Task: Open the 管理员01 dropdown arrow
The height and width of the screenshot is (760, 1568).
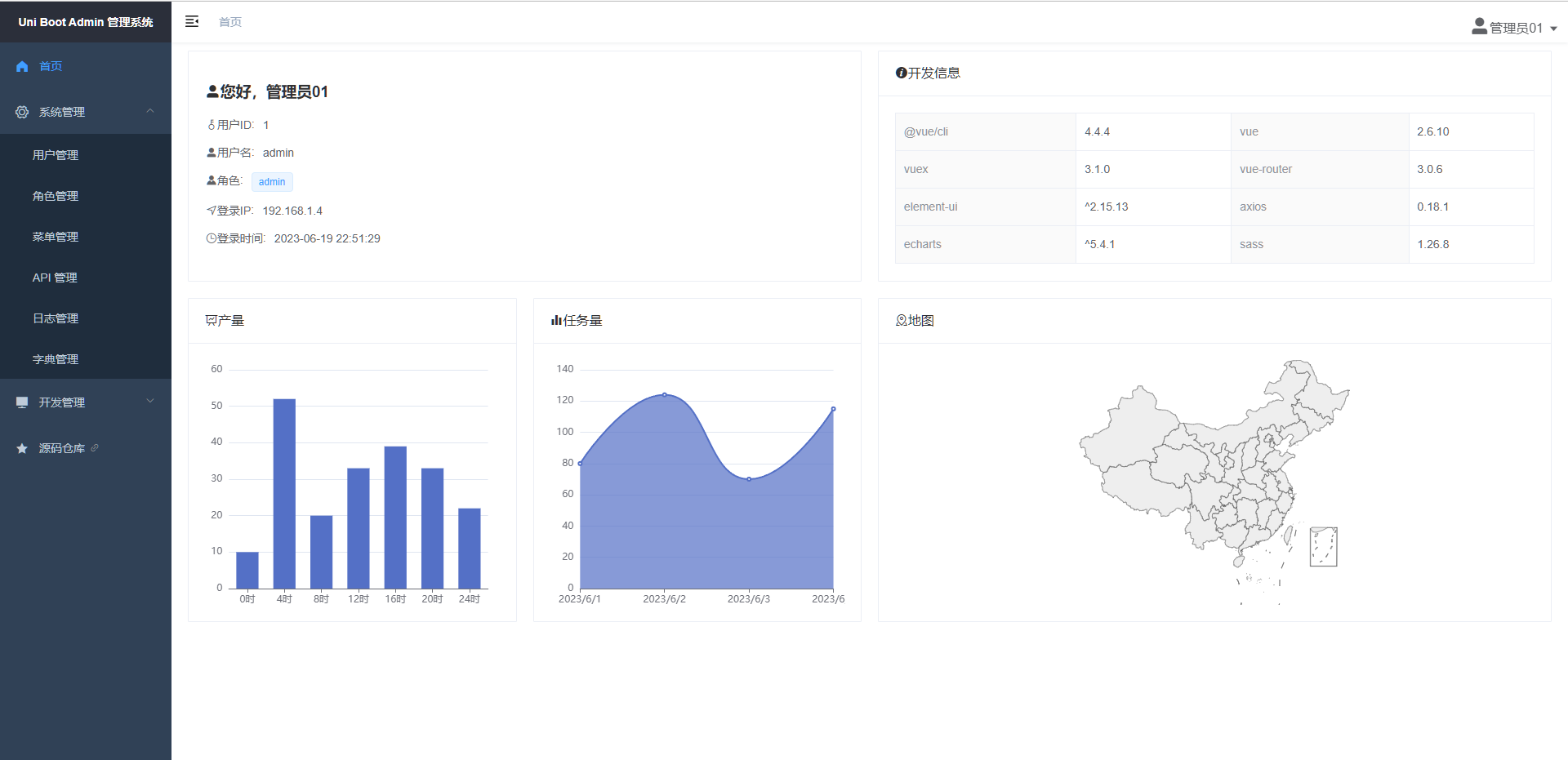Action: (x=1553, y=29)
